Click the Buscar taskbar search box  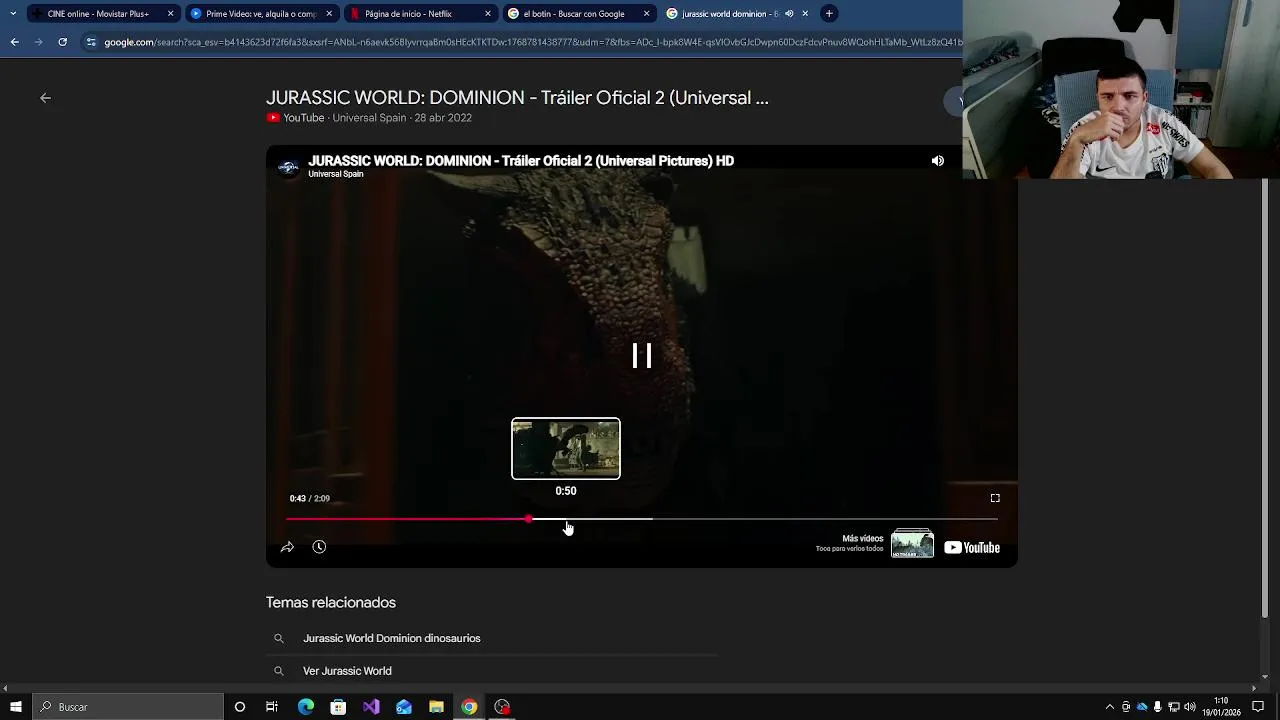pyautogui.click(x=127, y=707)
